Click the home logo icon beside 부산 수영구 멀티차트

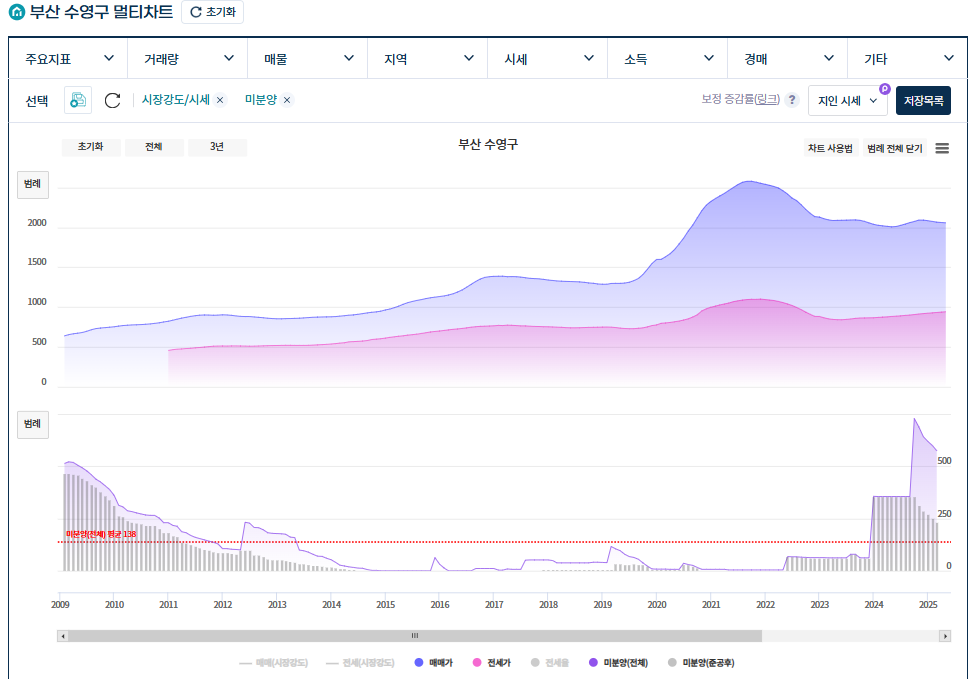tap(17, 12)
